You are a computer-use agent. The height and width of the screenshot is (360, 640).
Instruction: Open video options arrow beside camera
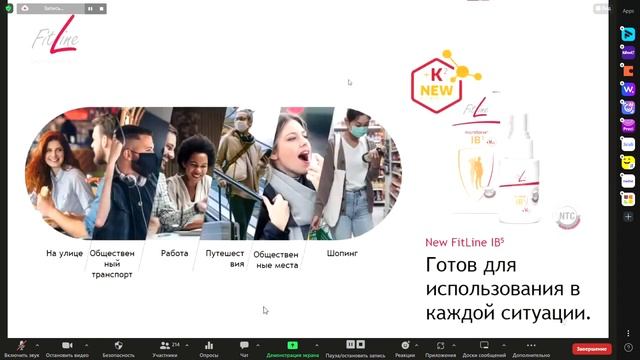pos(86,345)
